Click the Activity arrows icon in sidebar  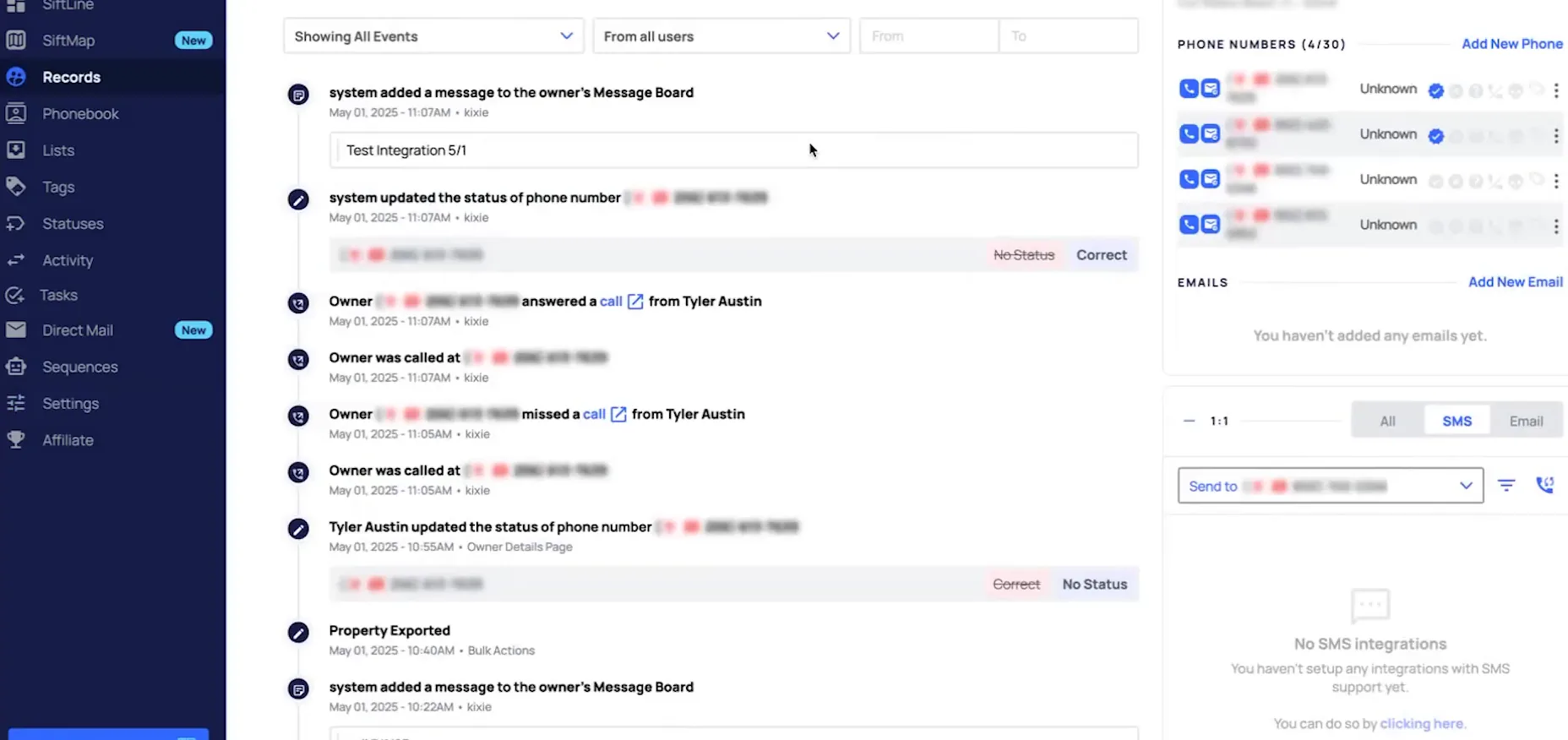click(x=15, y=260)
